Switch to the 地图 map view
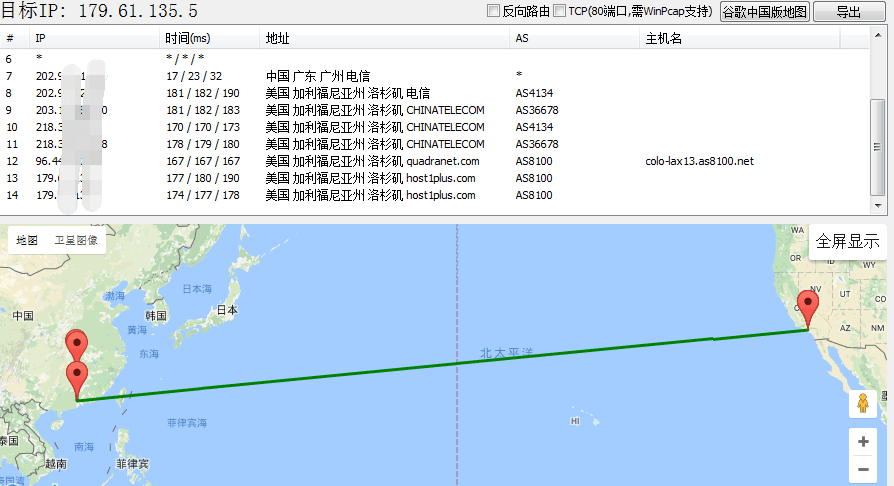This screenshot has width=894, height=486. [x=27, y=240]
